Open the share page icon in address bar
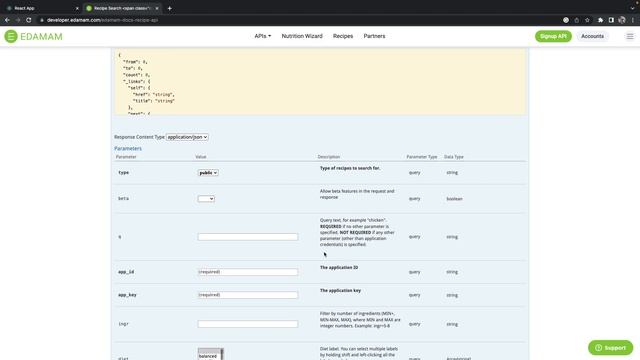This screenshot has height=360, width=640. pos(577,20)
